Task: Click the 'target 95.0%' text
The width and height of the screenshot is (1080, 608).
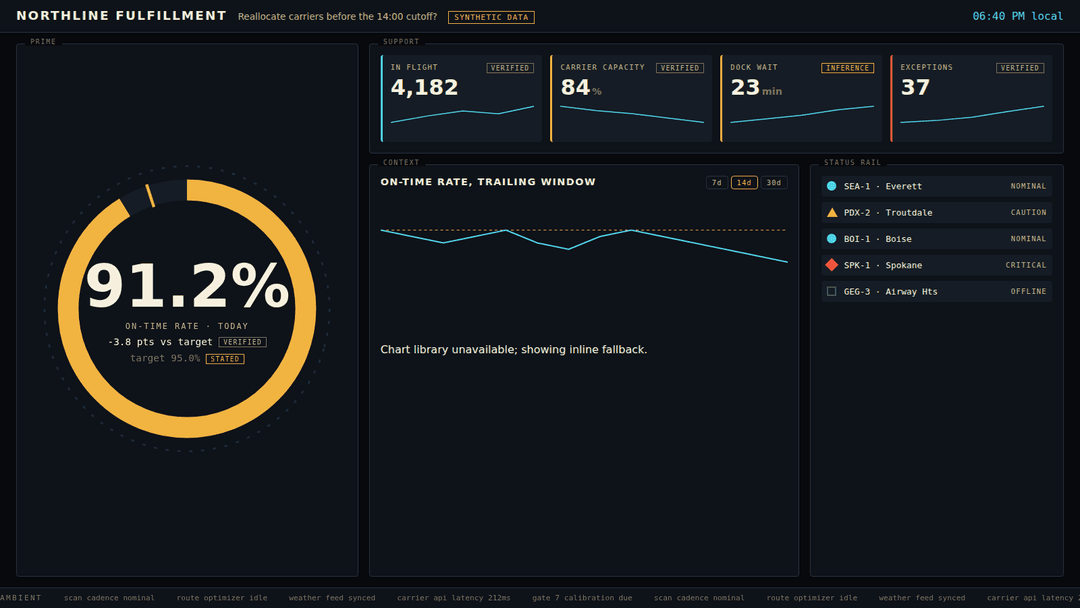Action: [165, 358]
